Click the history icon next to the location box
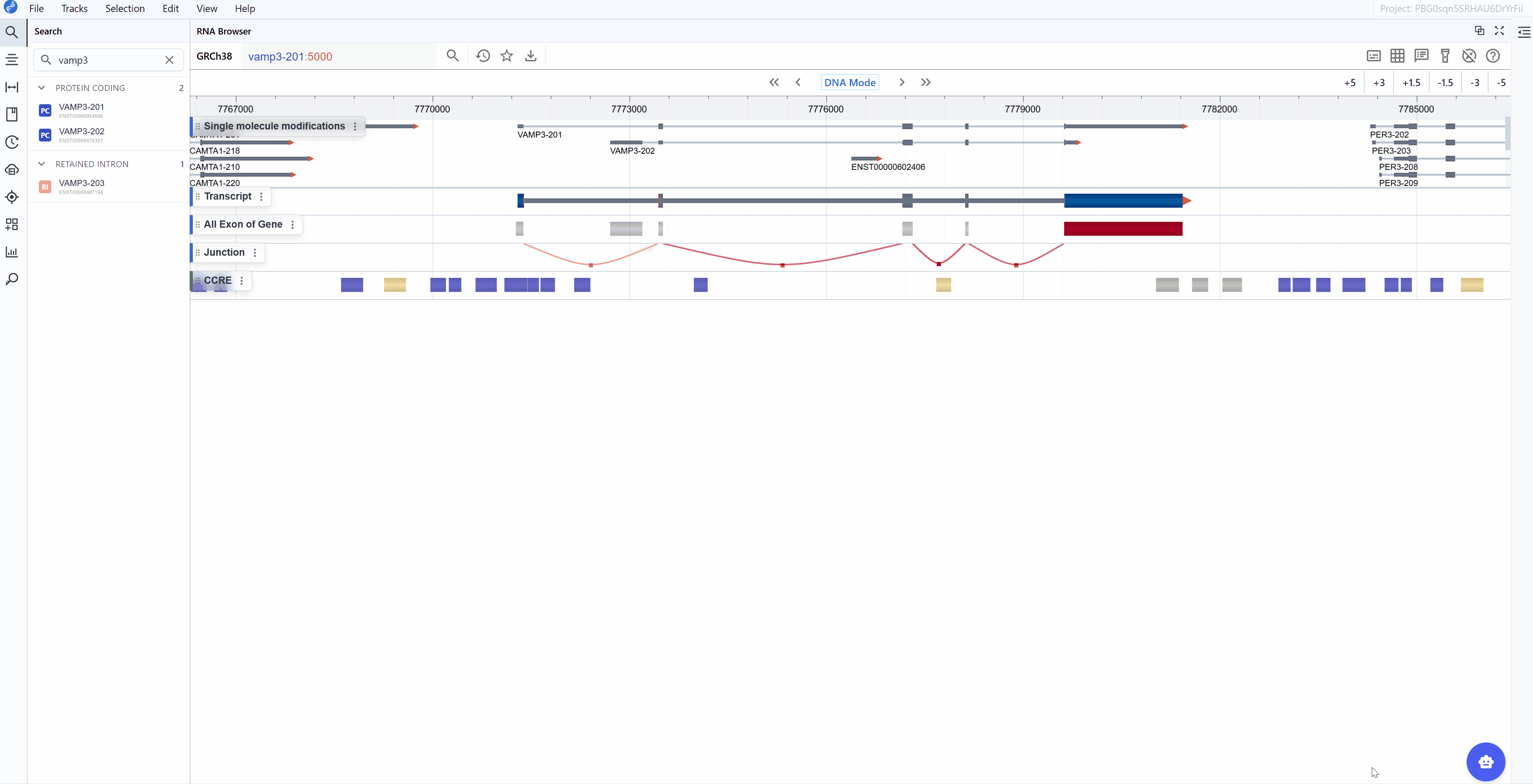Image resolution: width=1533 pixels, height=784 pixels. [483, 56]
